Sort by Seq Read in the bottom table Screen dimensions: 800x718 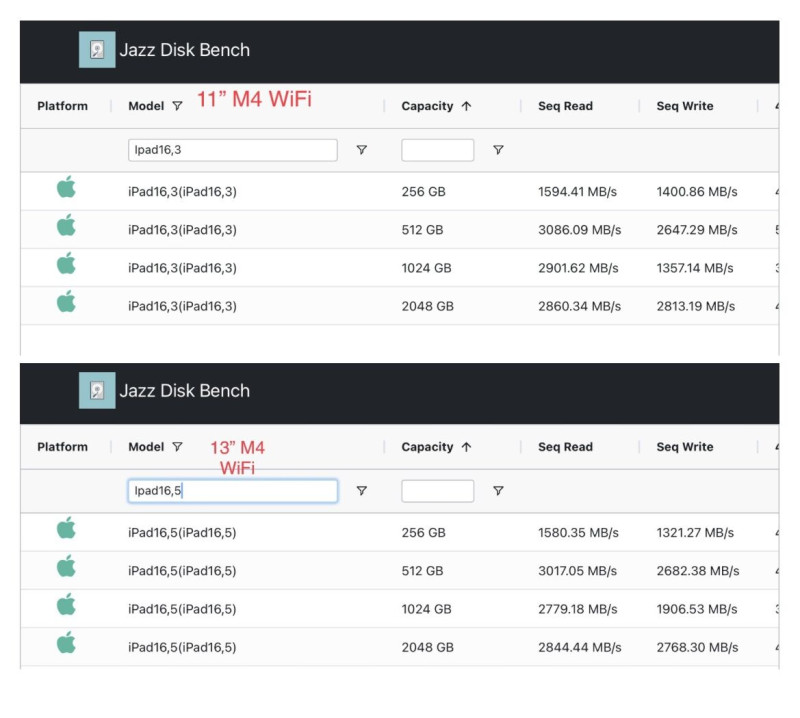pos(565,447)
